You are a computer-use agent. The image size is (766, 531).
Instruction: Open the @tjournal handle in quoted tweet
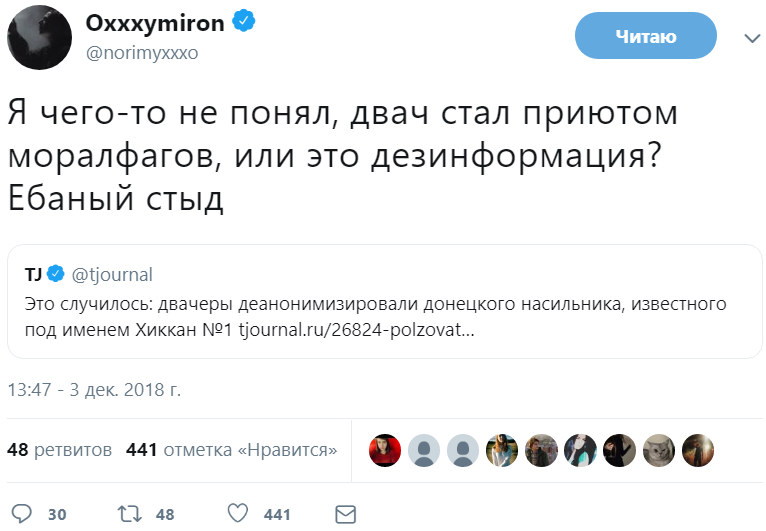pos(112,274)
